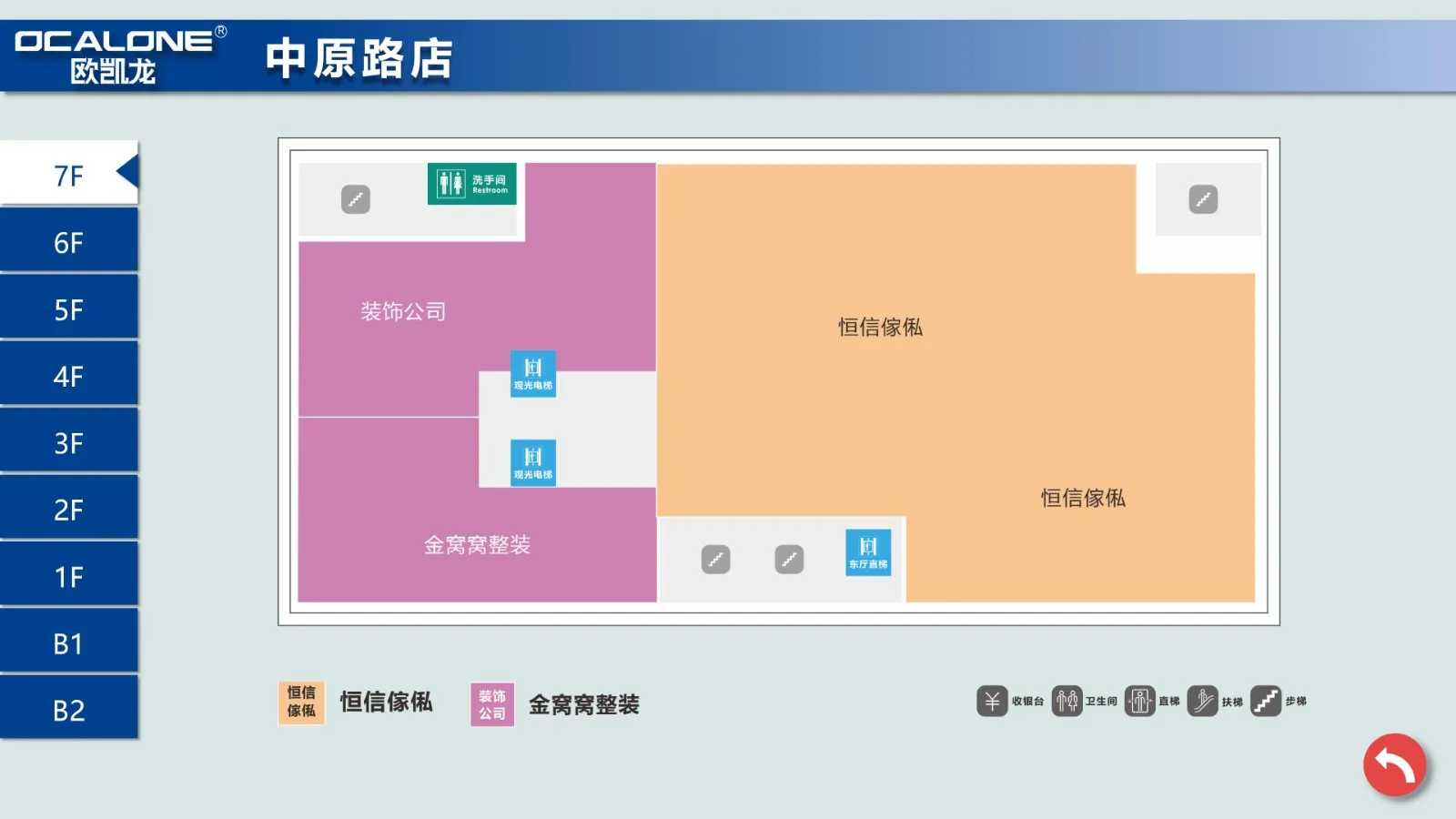
Task: Select the stairs icon in the map's top-right corner
Action: pos(1203,199)
